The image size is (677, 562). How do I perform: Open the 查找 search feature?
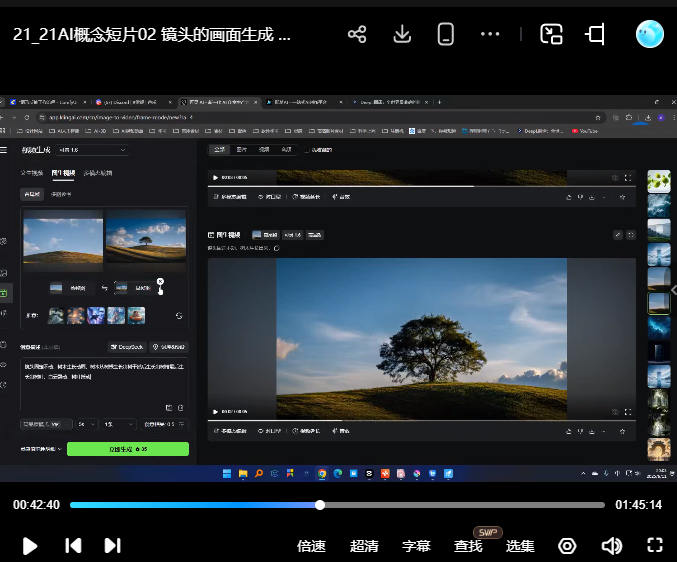tap(468, 546)
